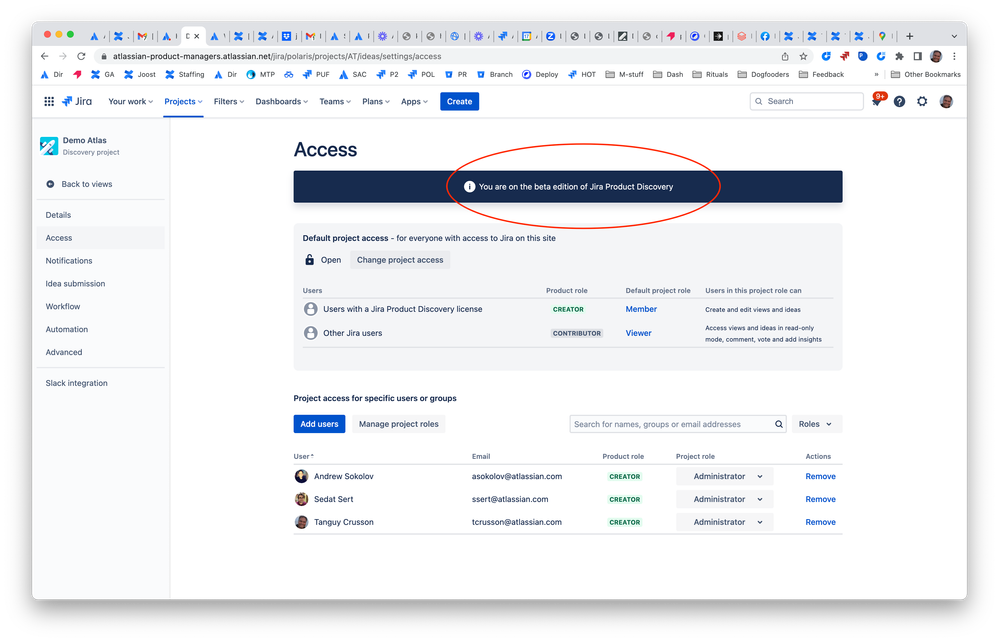Expand the Apps menu

coord(414,101)
